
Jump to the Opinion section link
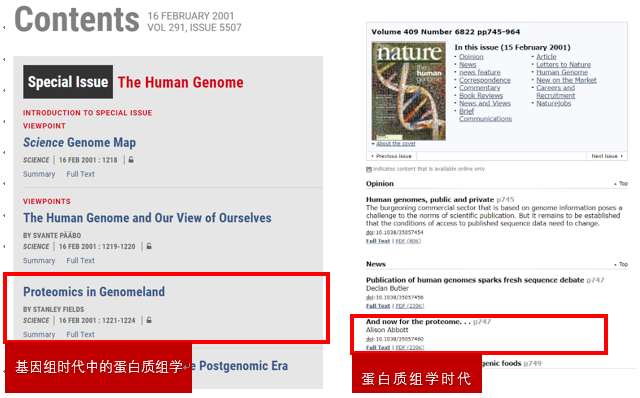tap(471, 57)
